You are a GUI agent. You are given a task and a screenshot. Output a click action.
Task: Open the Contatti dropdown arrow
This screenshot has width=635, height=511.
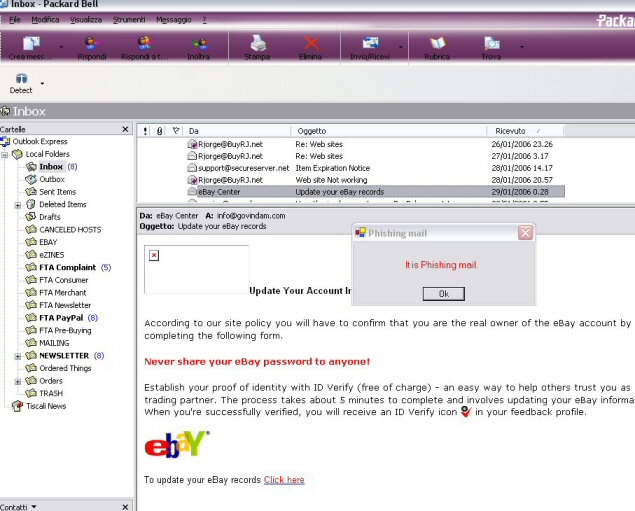[34, 507]
